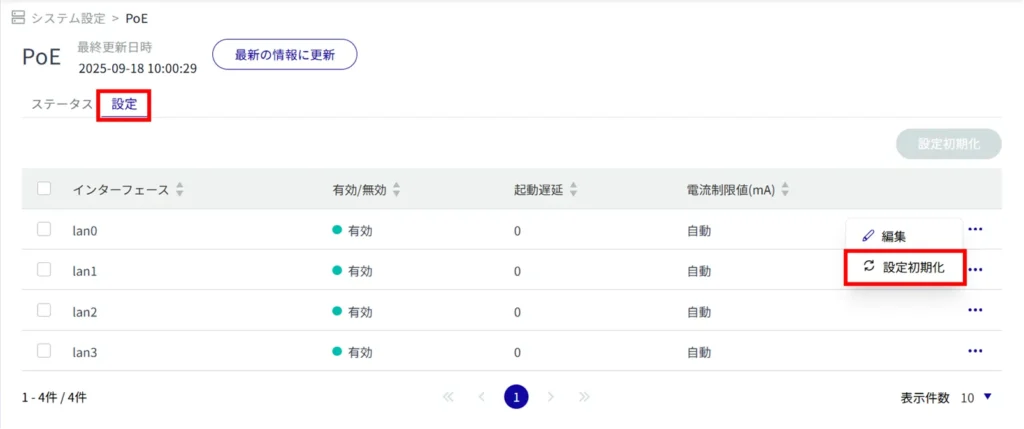The image size is (1024, 429).
Task: Click the sort arrows beside インターフェース
Action: 180,189
